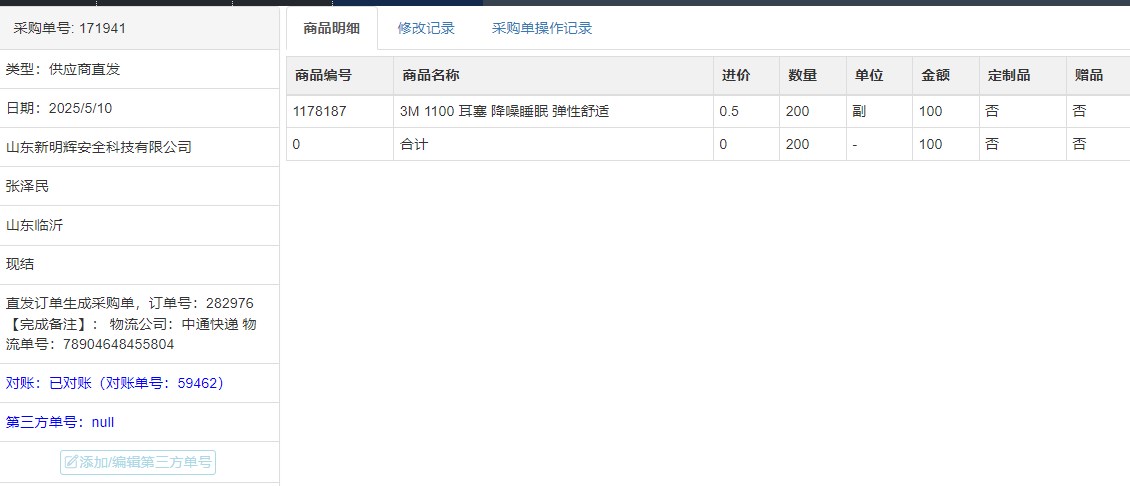Select purchase order number 采购单号: 171941
The height and width of the screenshot is (486, 1130).
click(70, 28)
